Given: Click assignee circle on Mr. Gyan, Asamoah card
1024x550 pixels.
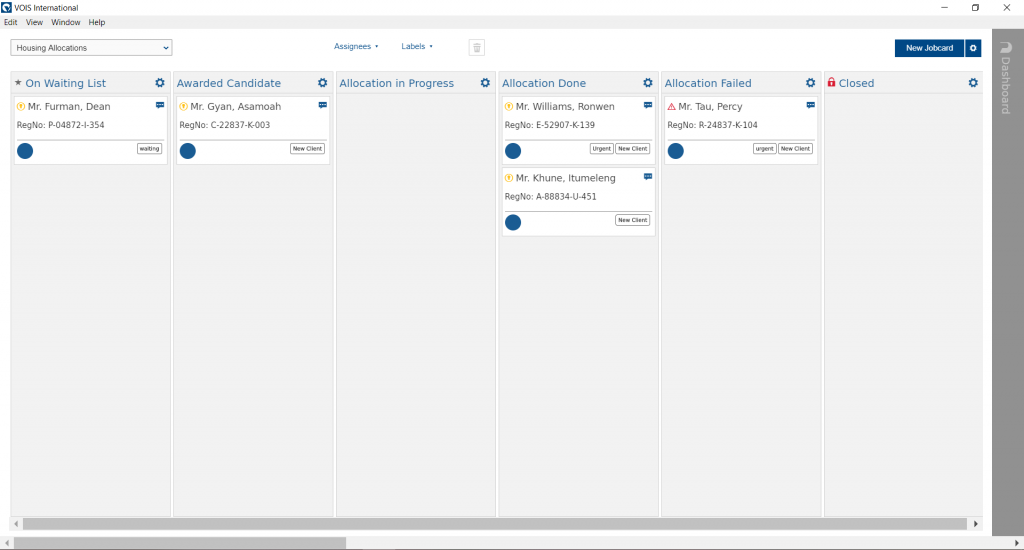Looking at the screenshot, I should click(187, 151).
